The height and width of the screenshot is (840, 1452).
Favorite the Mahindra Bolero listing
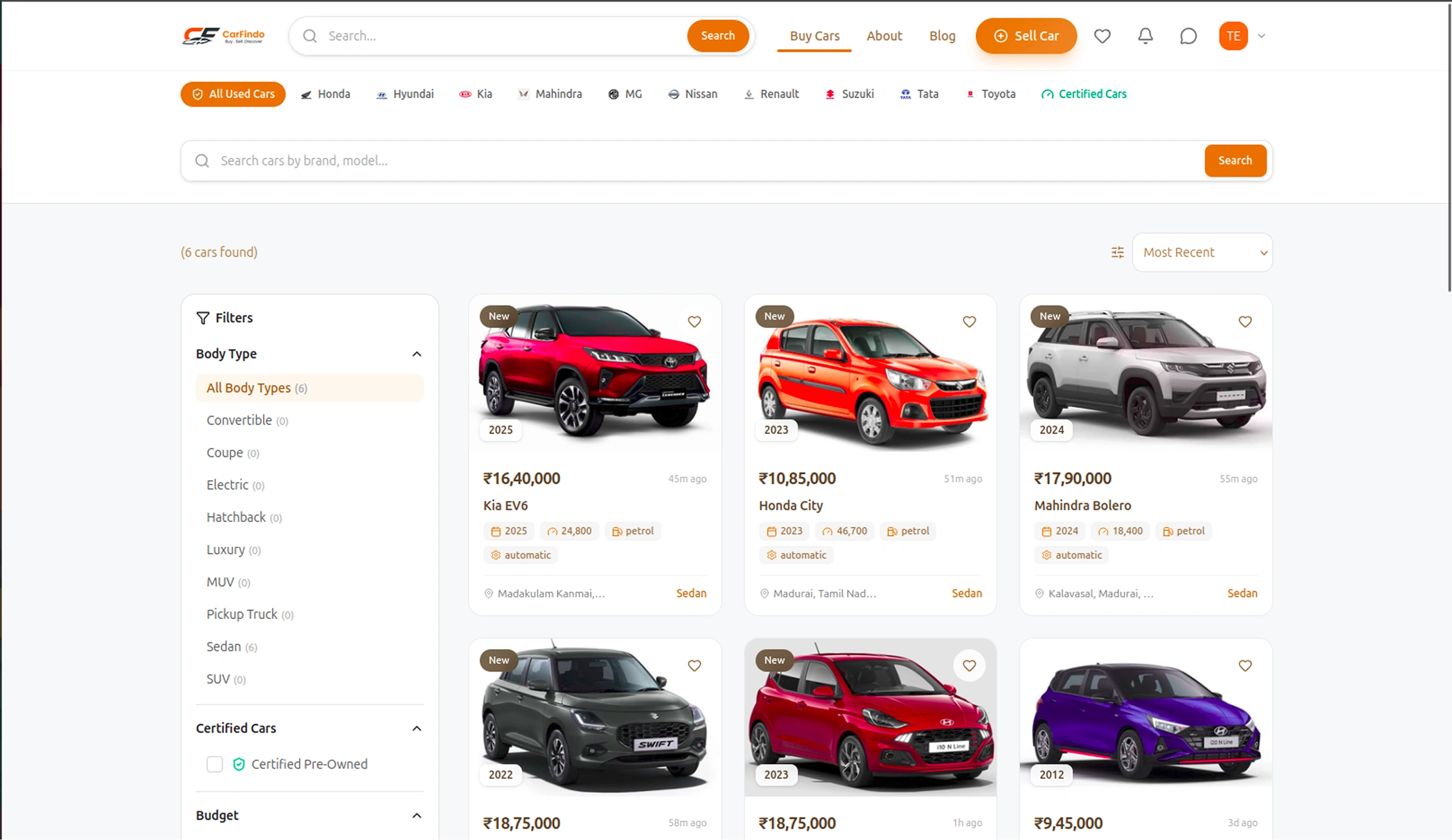click(x=1245, y=322)
